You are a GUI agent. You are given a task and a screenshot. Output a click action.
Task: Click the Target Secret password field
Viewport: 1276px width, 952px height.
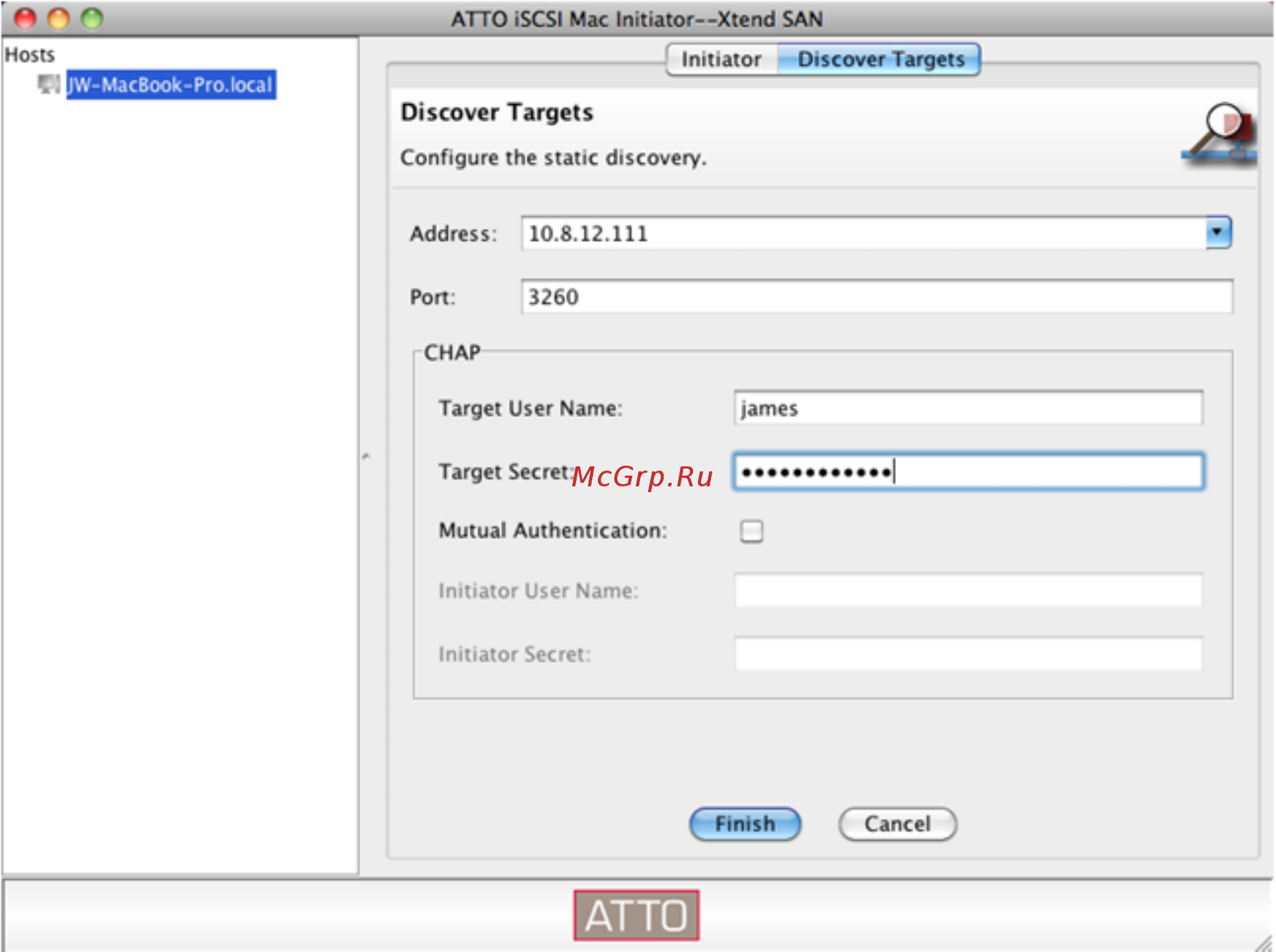tap(968, 471)
